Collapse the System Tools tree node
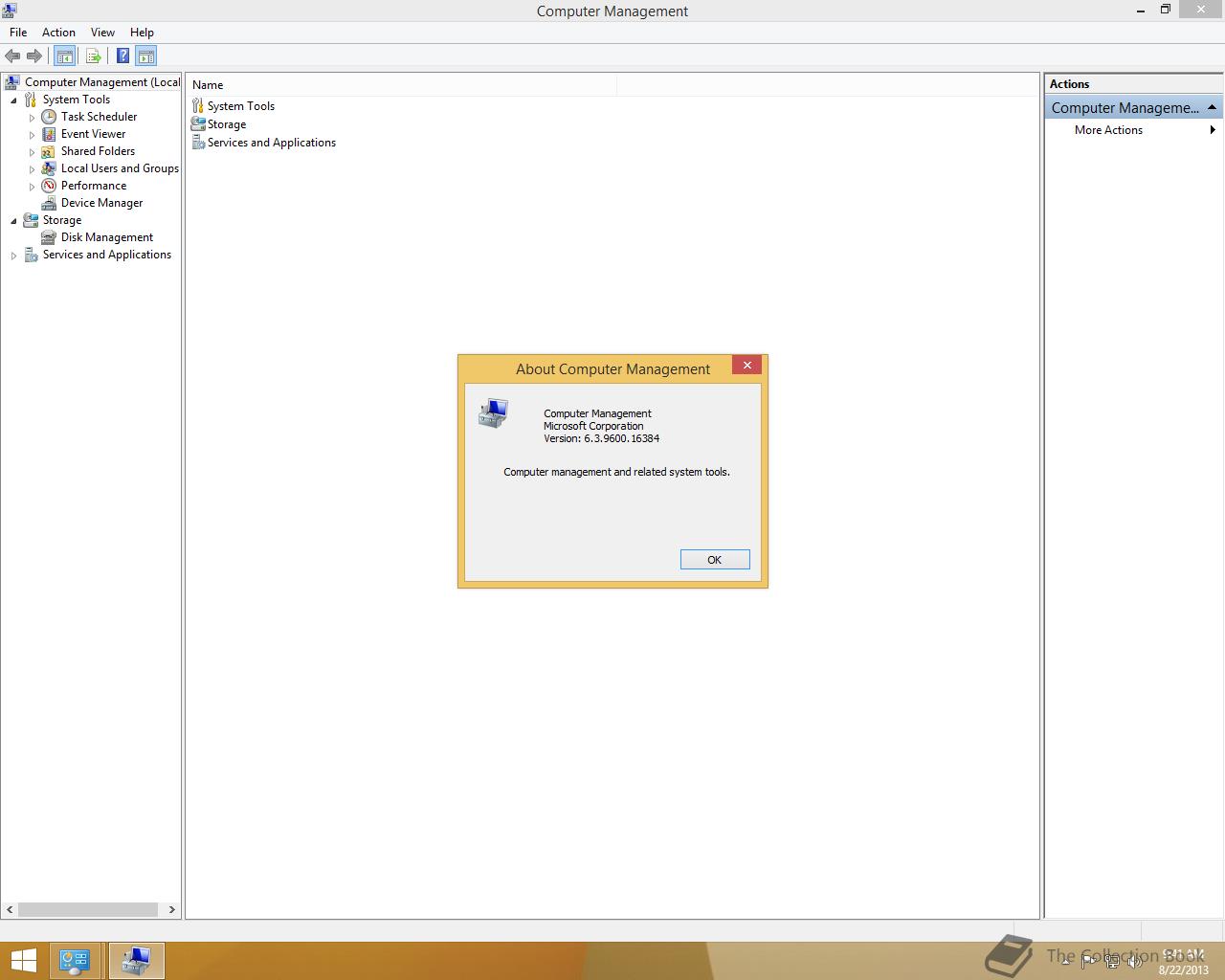Viewport: 1225px width, 980px height. point(13,100)
